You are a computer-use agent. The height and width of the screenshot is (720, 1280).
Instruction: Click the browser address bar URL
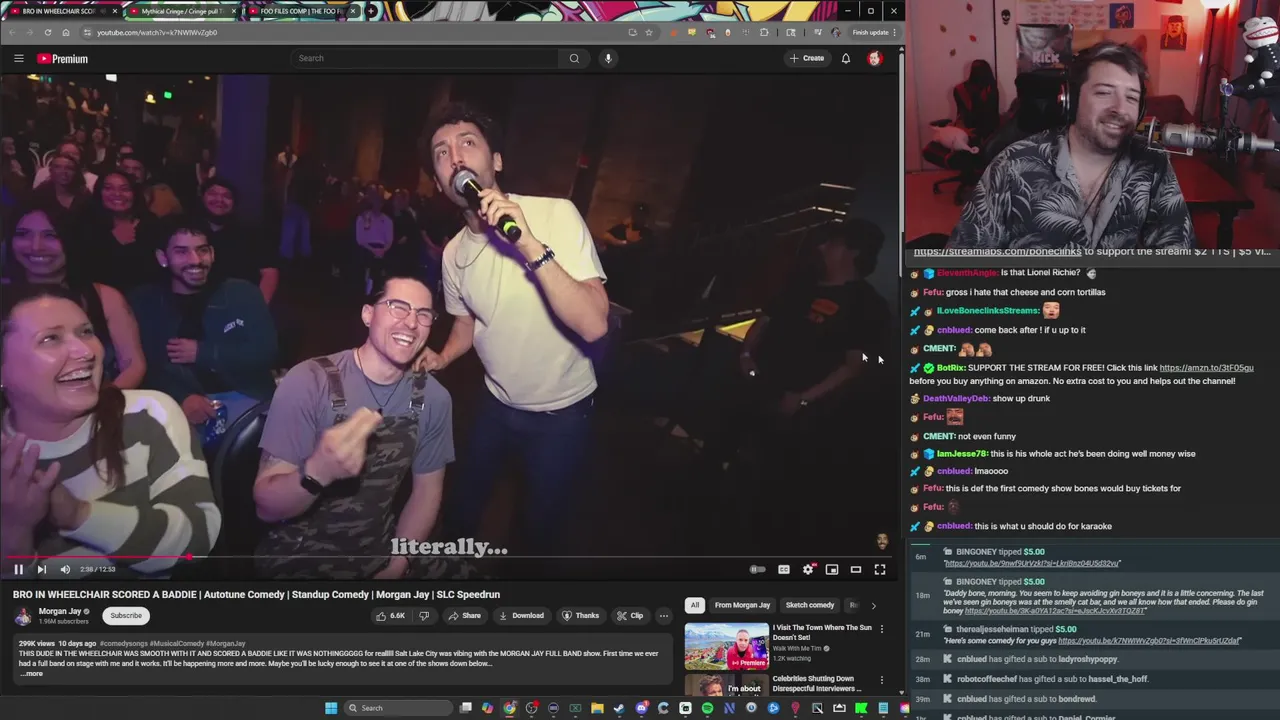[x=157, y=32]
